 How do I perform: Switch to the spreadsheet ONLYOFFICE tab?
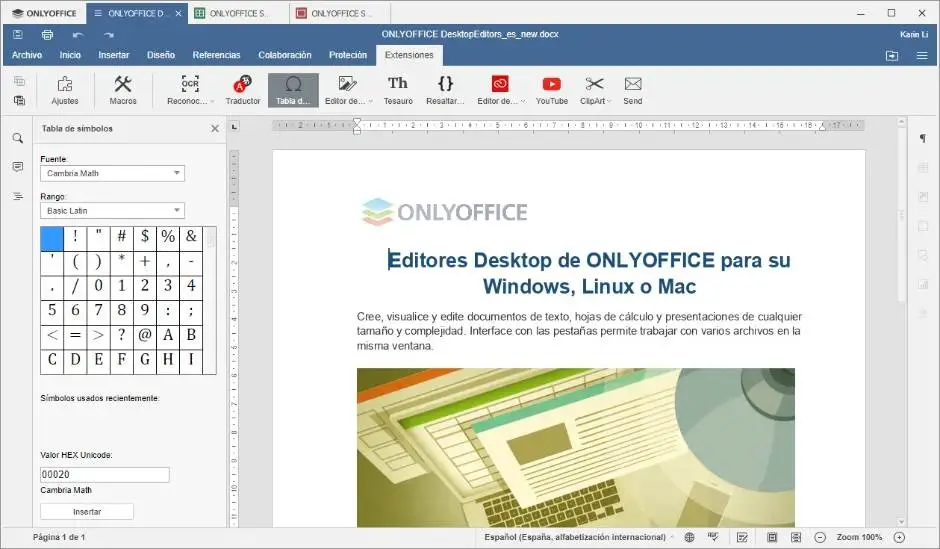238,13
